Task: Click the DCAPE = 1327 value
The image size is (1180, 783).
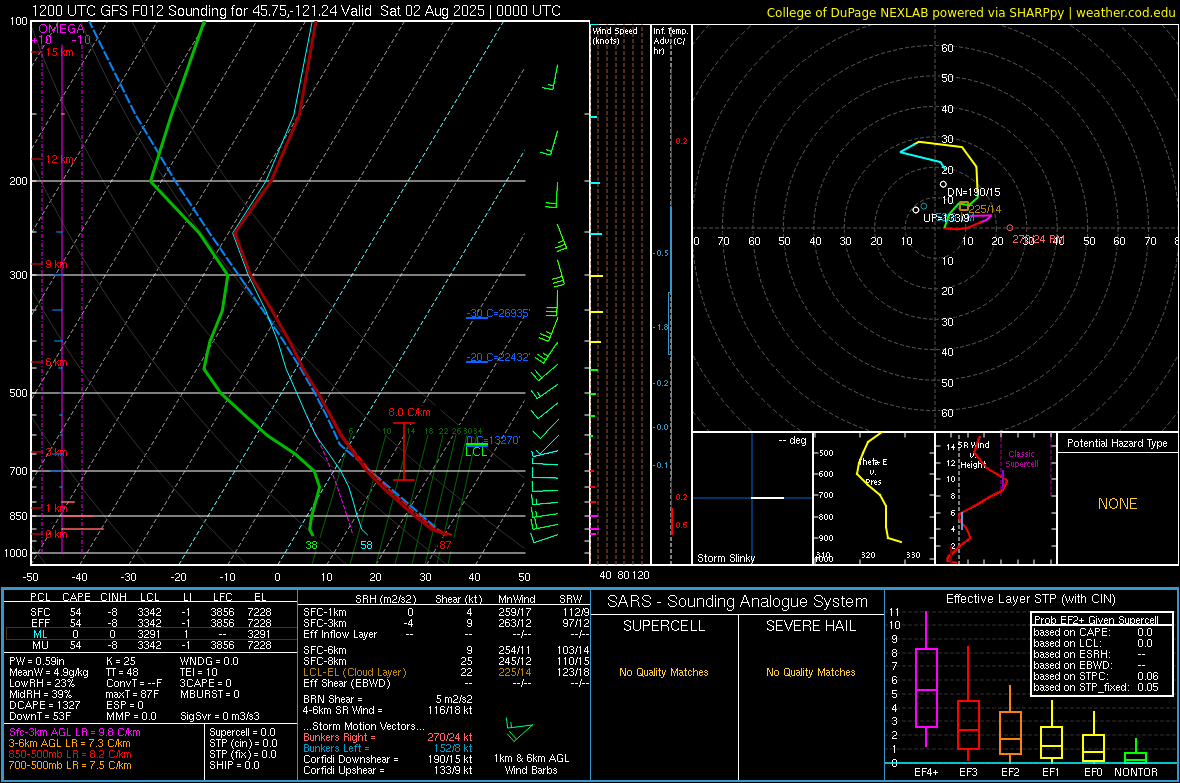Action: point(43,705)
